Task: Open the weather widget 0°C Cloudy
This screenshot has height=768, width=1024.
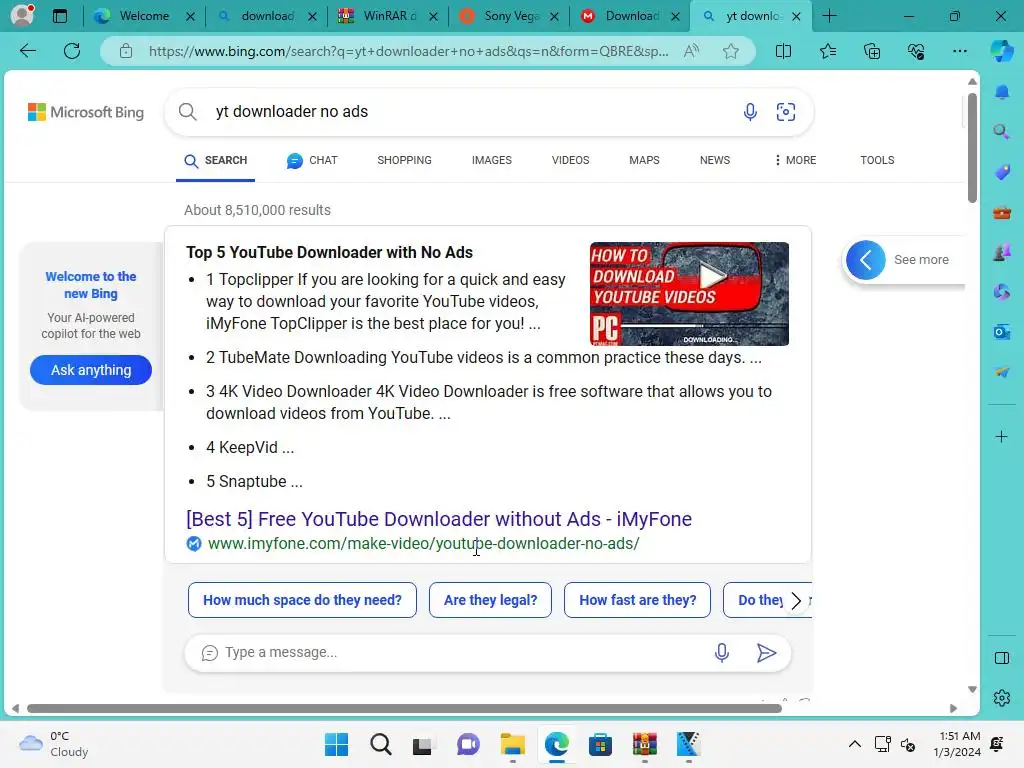Action: point(54,744)
